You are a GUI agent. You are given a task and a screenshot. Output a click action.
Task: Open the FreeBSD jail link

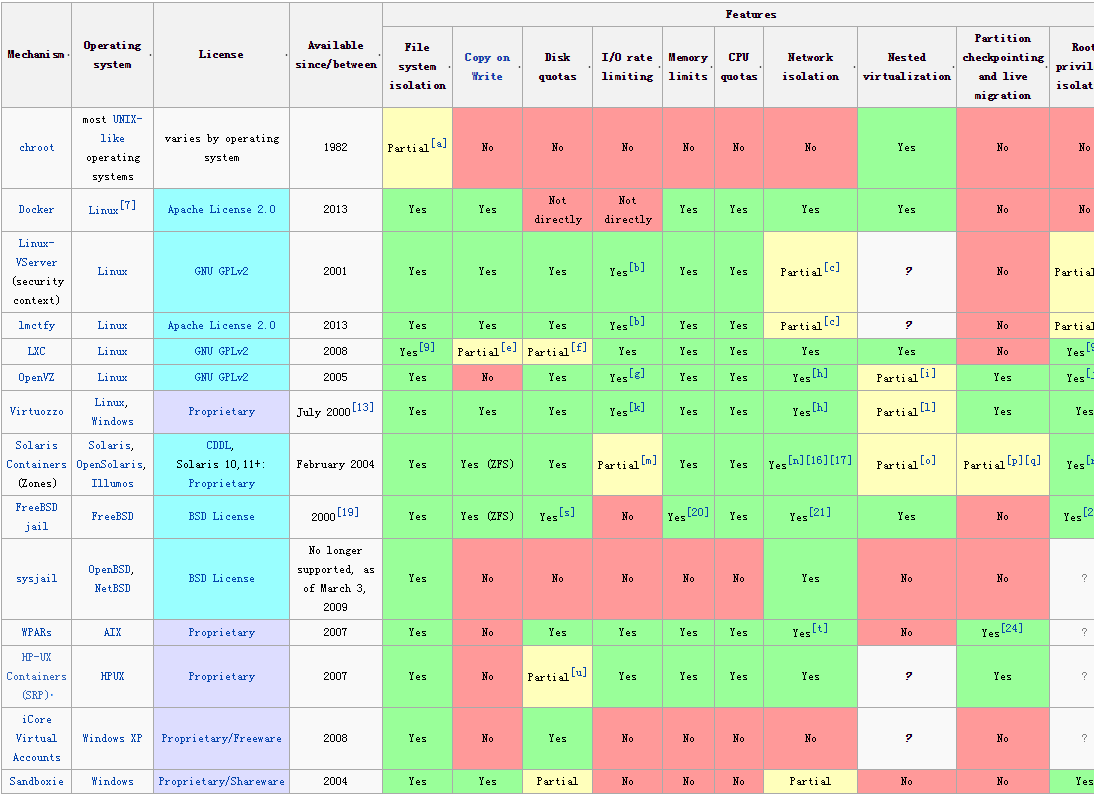(x=36, y=516)
